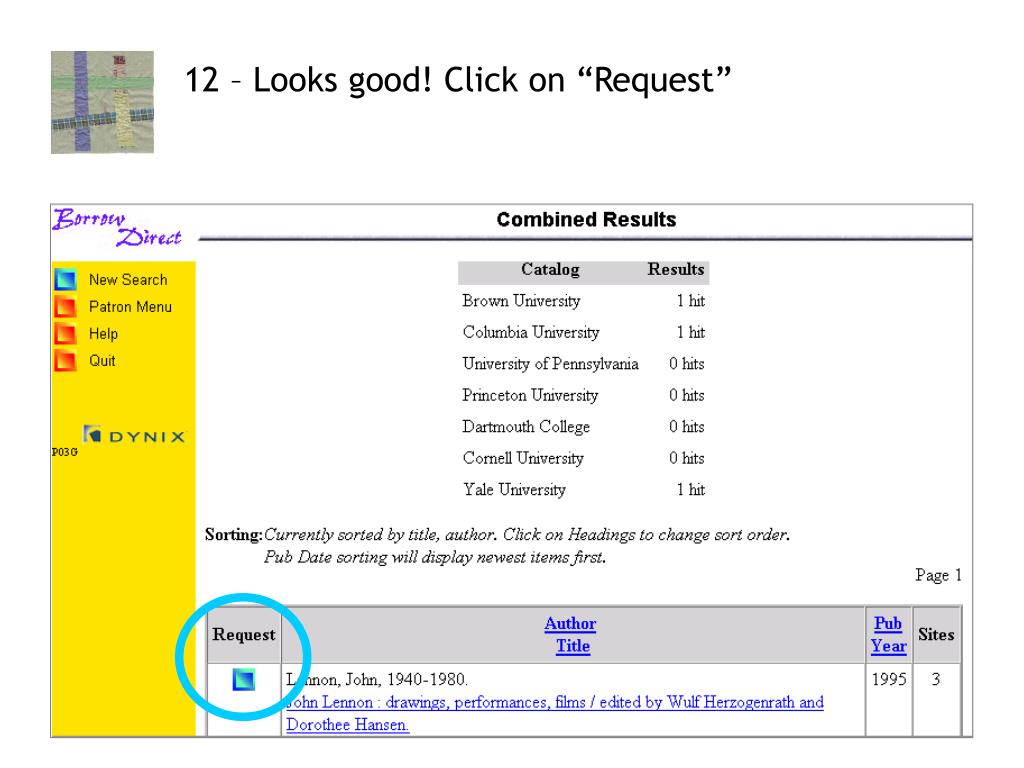Image resolution: width=1024 pixels, height=768 pixels.
Task: Click the blue New Search icon
Action: (65, 280)
